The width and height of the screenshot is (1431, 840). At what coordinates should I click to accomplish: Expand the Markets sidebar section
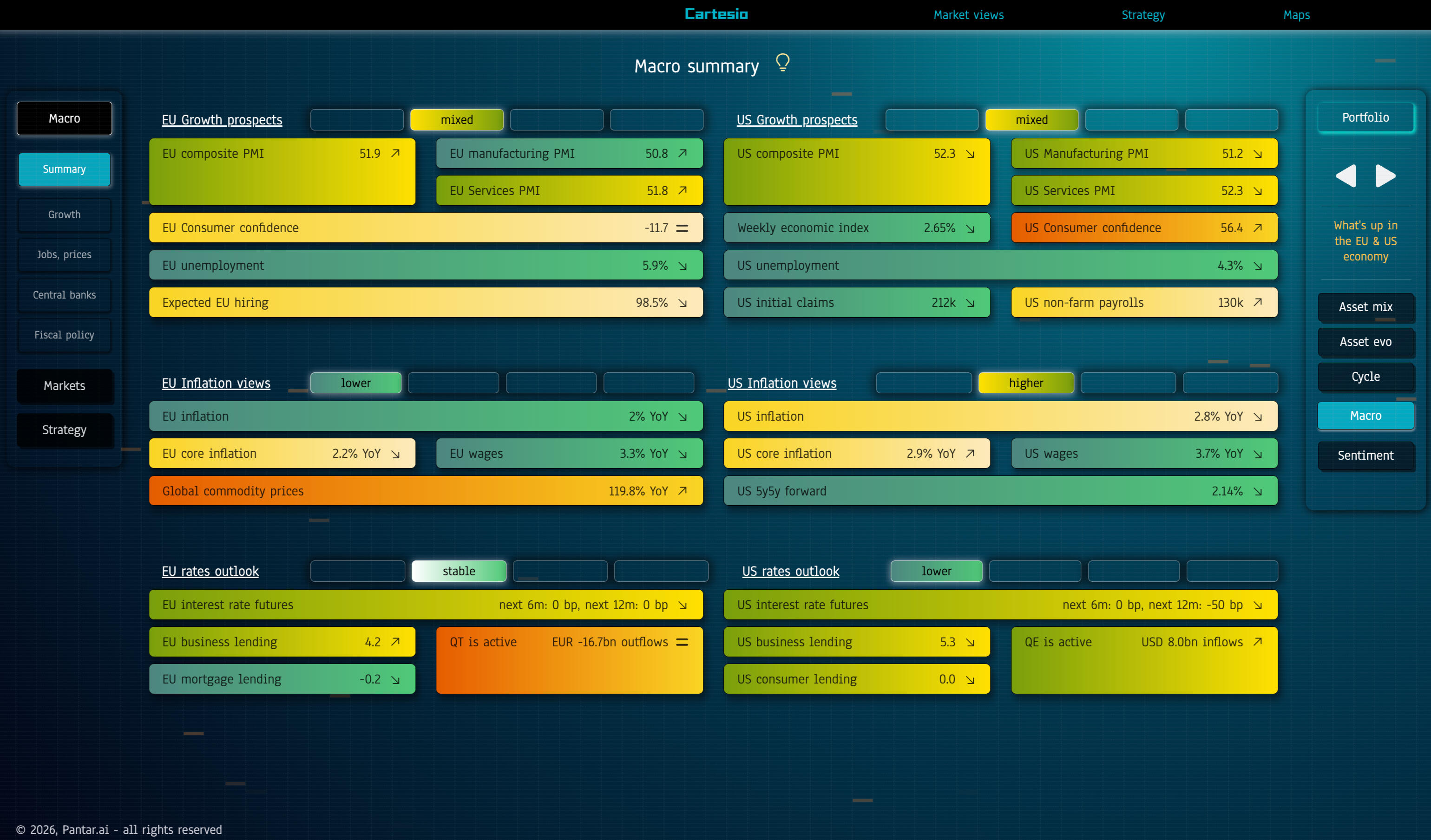pos(65,386)
